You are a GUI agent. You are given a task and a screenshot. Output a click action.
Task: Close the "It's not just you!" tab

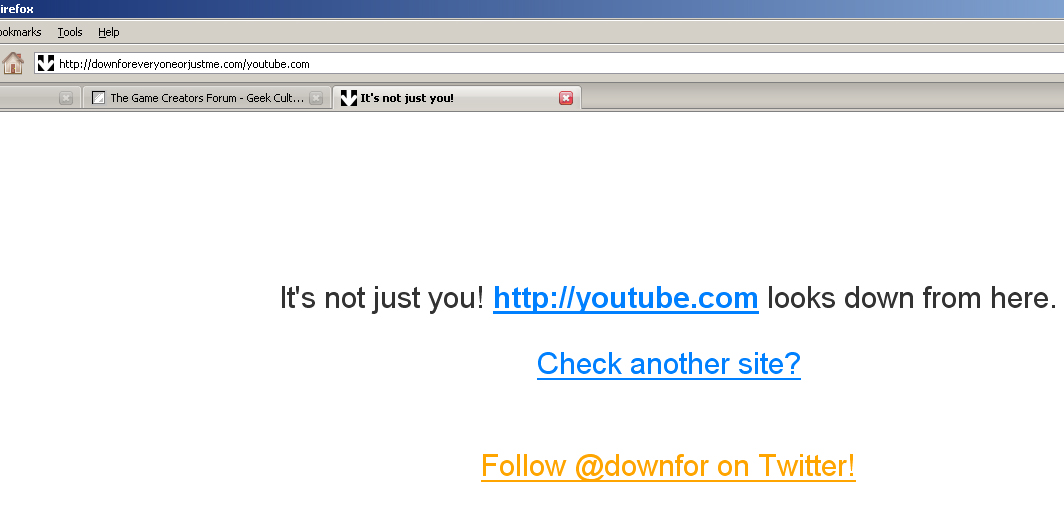(566, 98)
